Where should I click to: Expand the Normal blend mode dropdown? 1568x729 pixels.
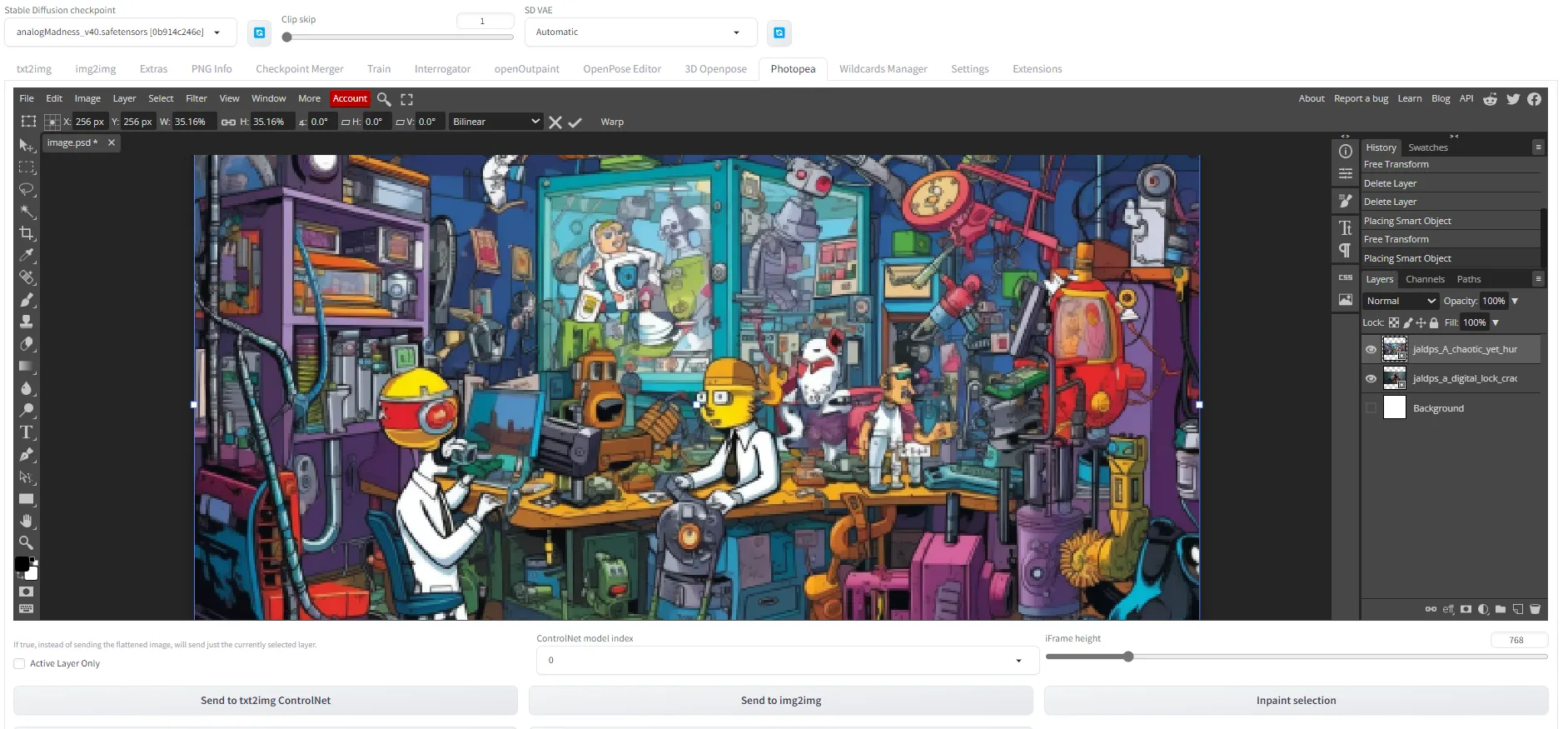(x=1401, y=301)
